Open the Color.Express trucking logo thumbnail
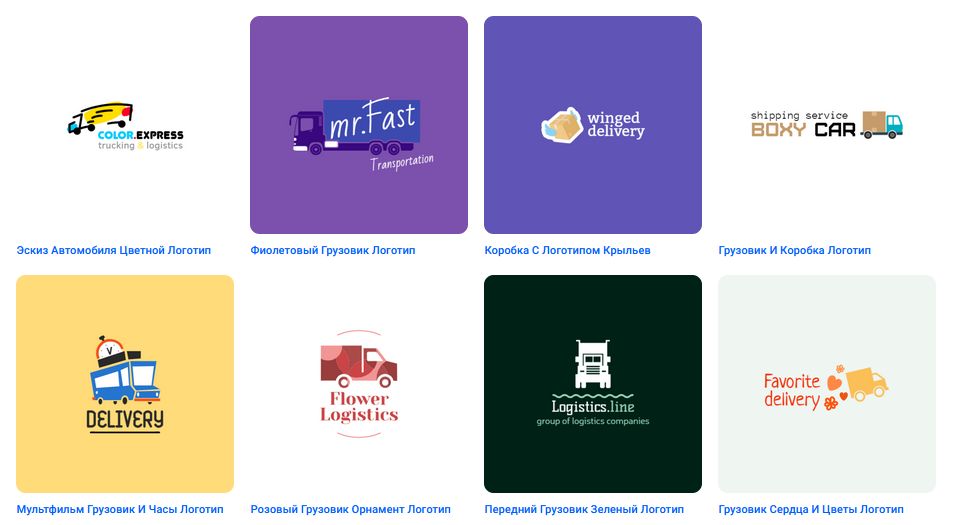 point(125,125)
